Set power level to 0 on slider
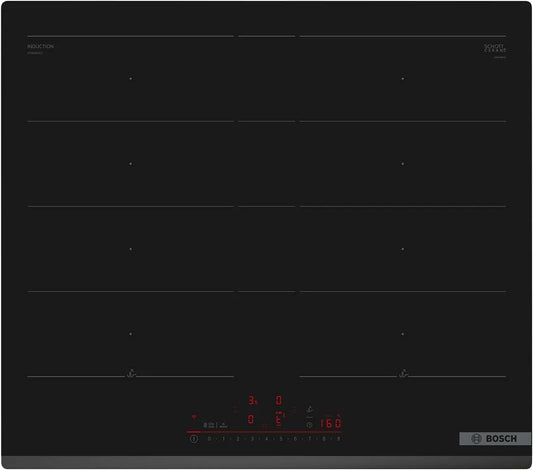533x470 pixels. (209, 439)
